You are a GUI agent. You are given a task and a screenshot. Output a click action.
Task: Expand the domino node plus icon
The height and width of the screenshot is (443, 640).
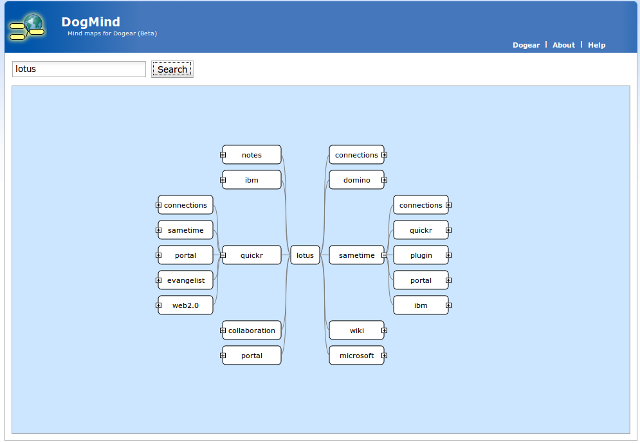coord(384,181)
